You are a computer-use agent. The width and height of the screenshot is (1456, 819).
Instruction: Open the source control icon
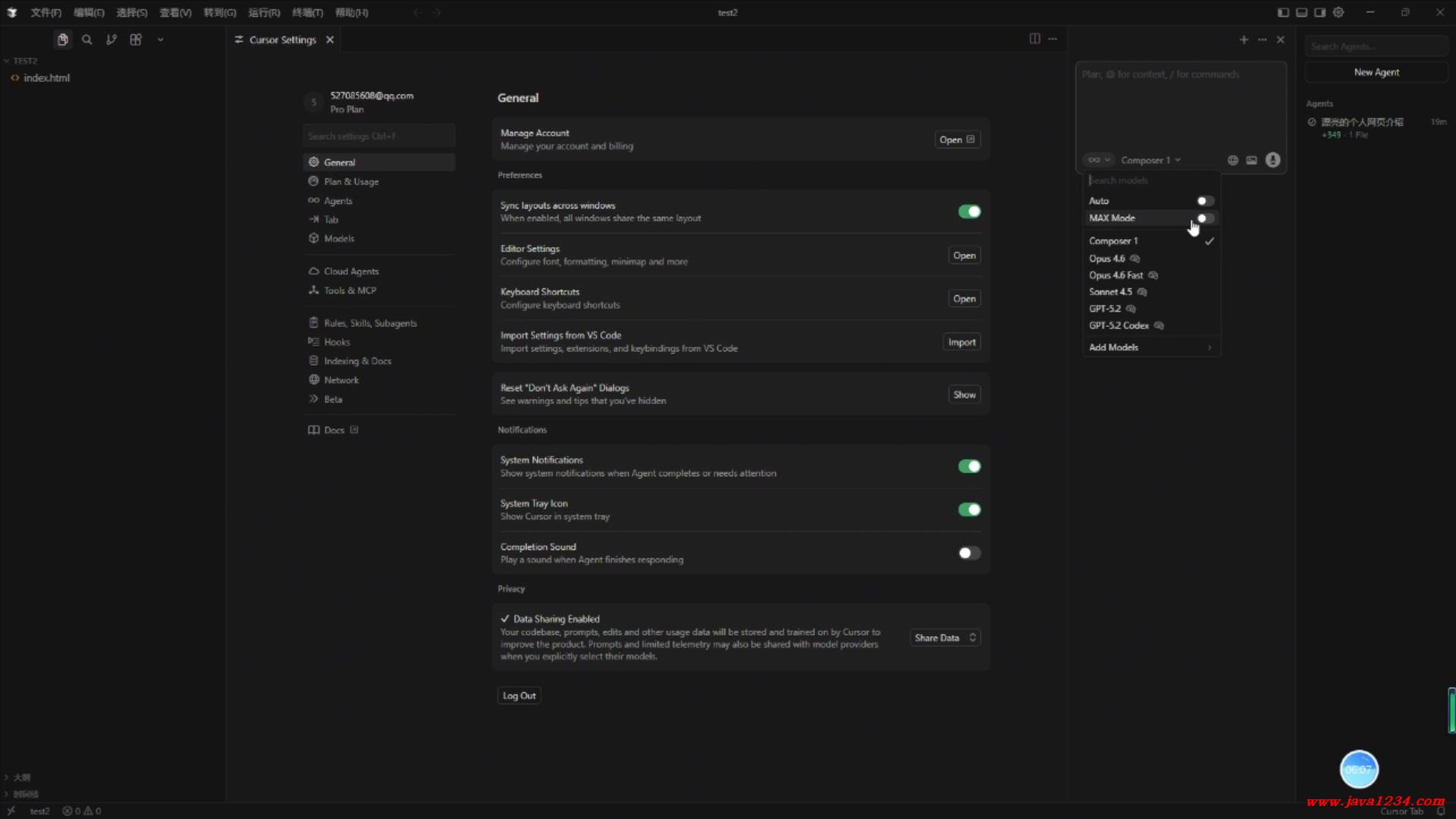111,39
